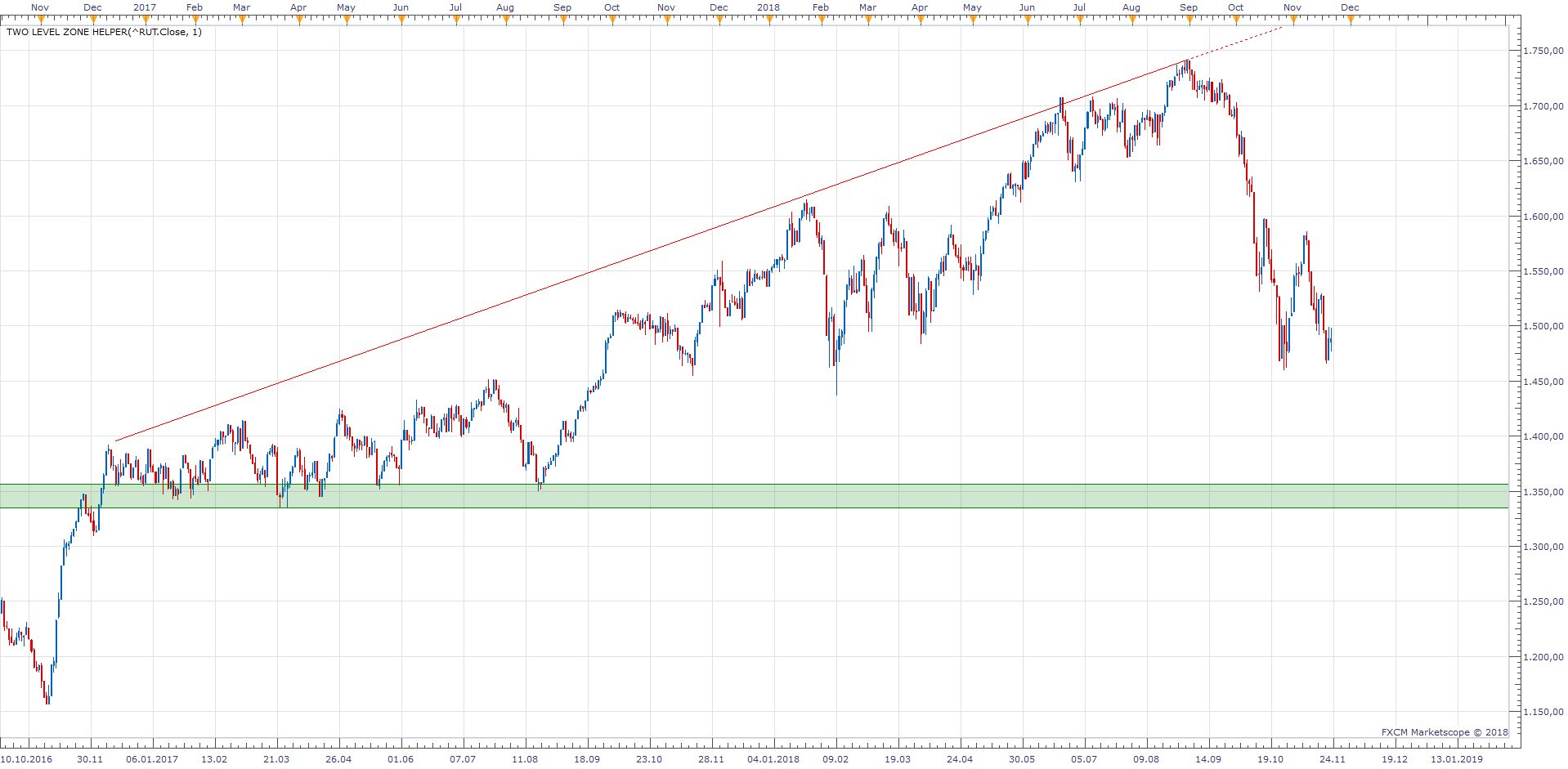The image size is (1568, 769).
Task: Select the 2017 year label on top axis
Action: point(145,7)
